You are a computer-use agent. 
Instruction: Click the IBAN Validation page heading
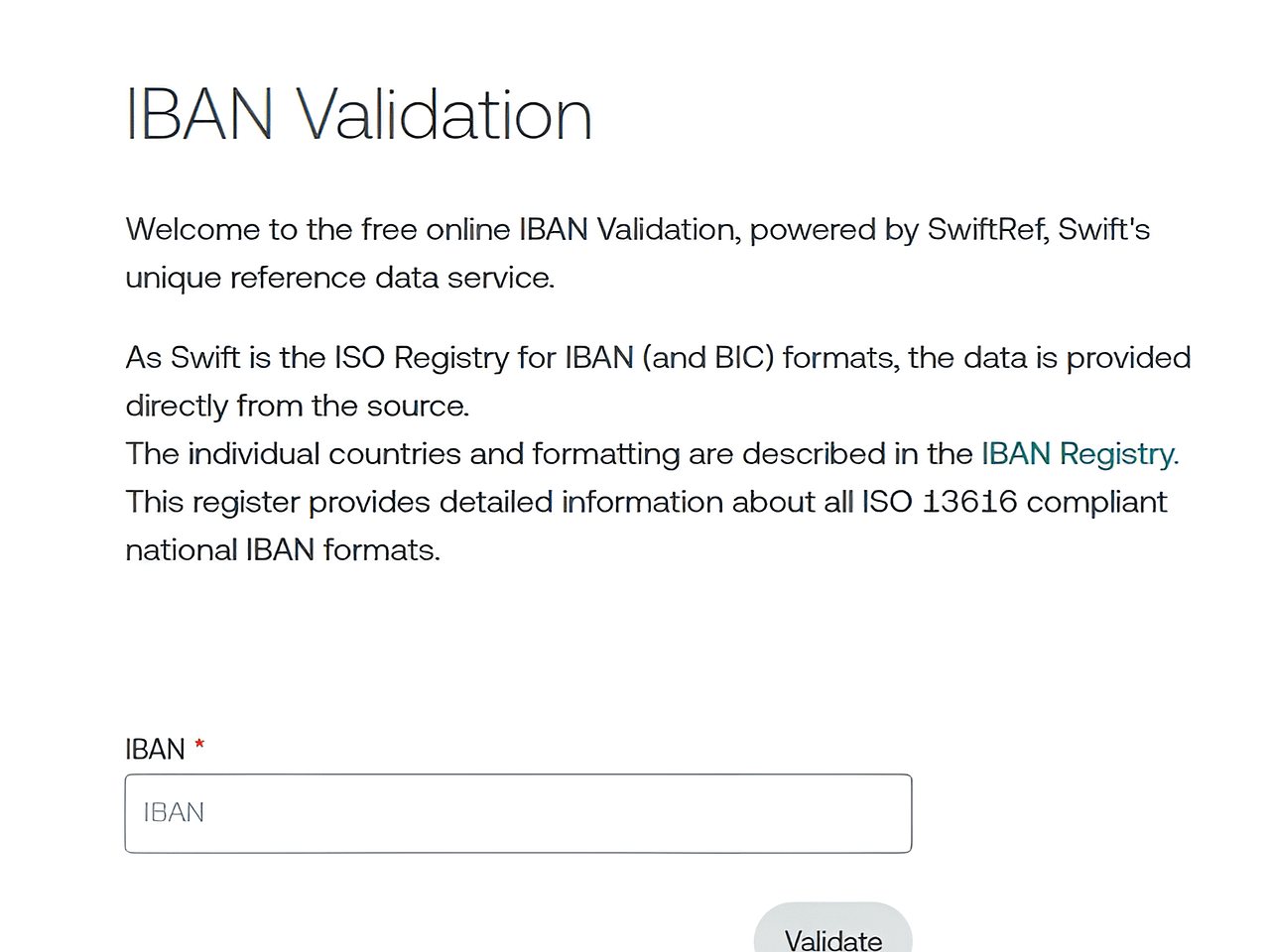[x=359, y=115]
